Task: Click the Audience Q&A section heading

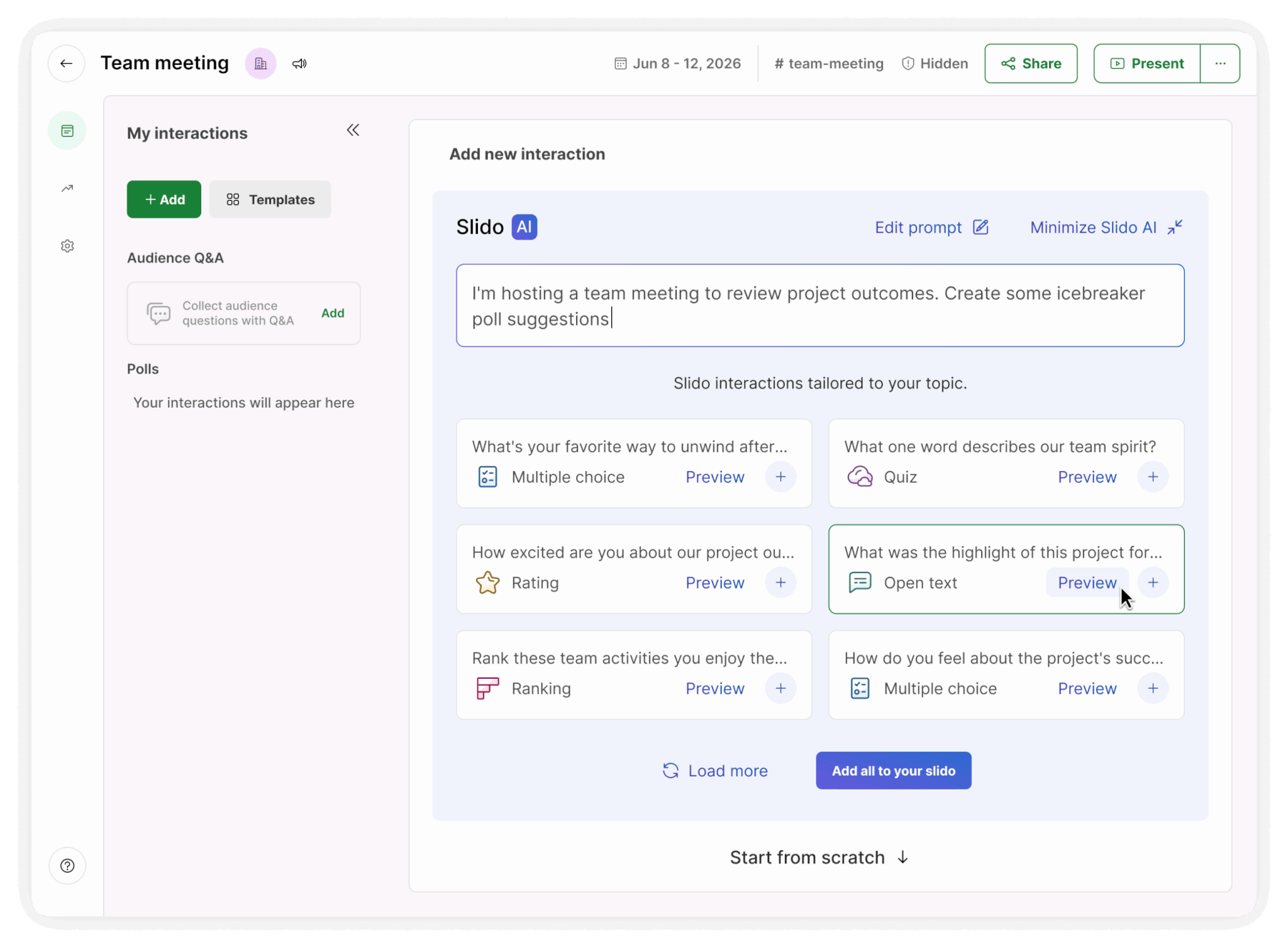Action: point(175,258)
